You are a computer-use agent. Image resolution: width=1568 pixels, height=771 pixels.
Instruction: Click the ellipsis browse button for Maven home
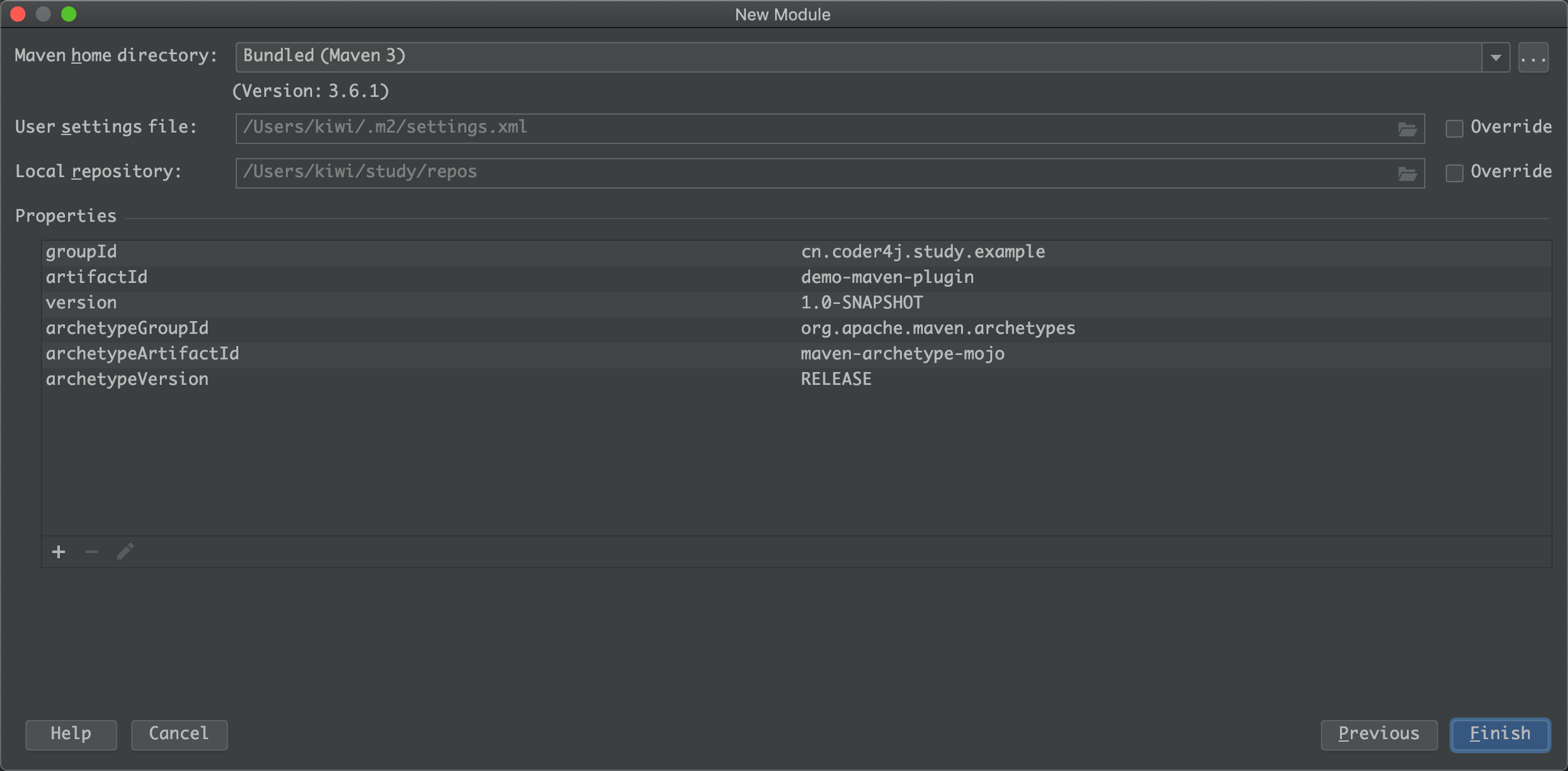coord(1533,58)
